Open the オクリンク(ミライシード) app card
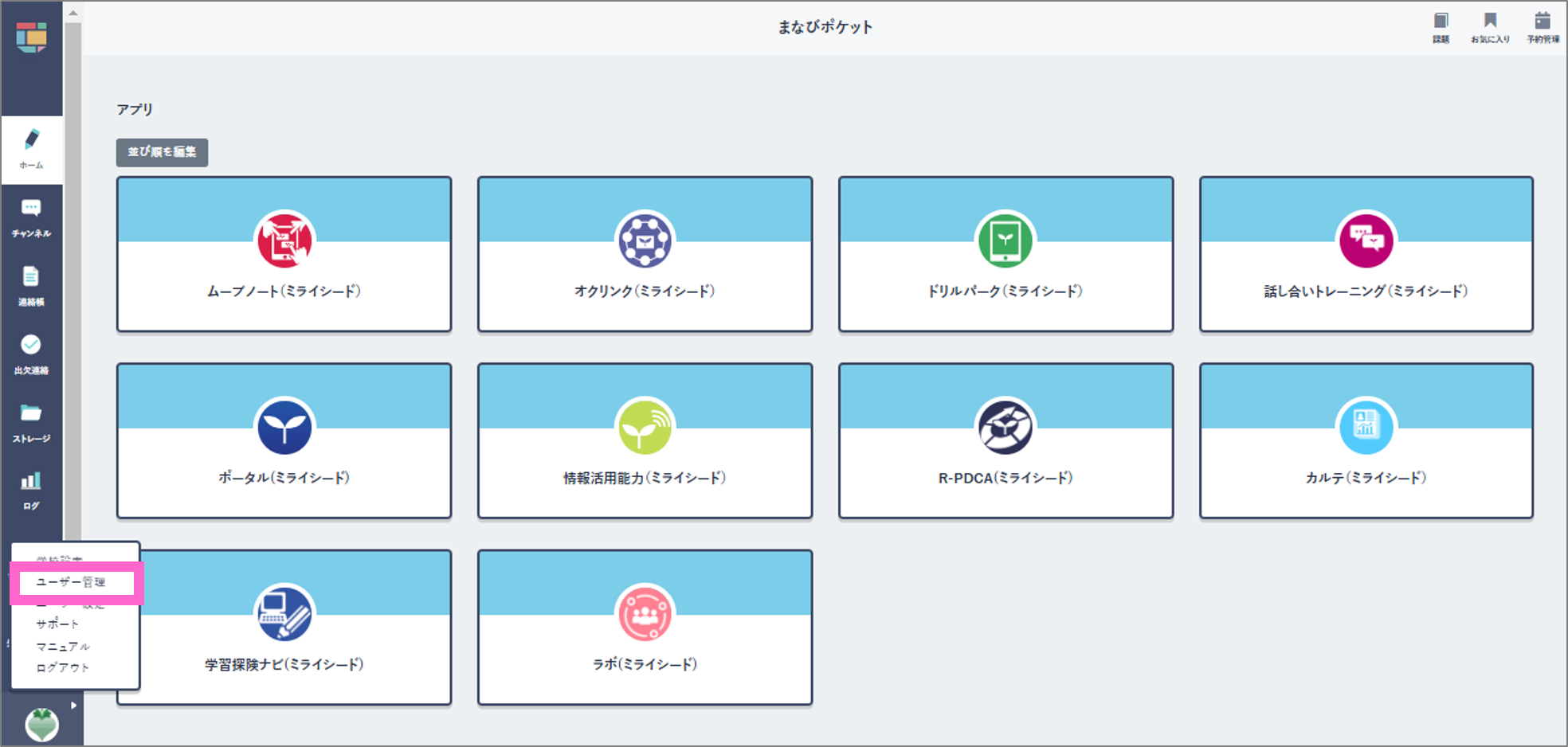 [x=645, y=254]
